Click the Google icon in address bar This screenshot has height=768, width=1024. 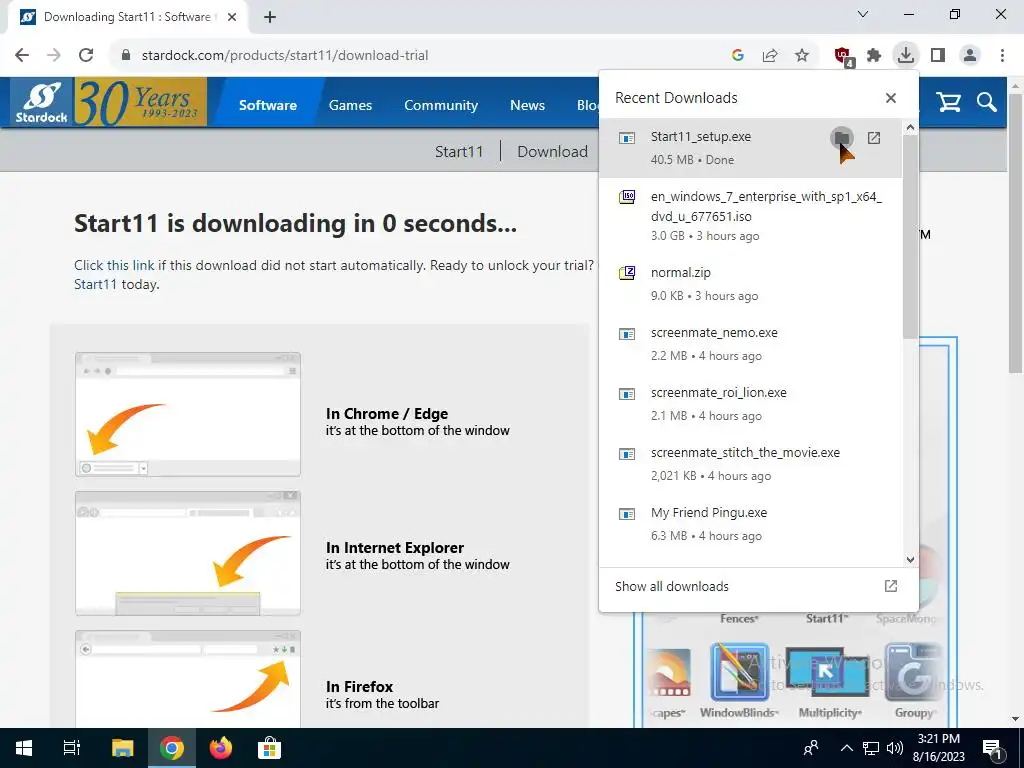pos(738,55)
